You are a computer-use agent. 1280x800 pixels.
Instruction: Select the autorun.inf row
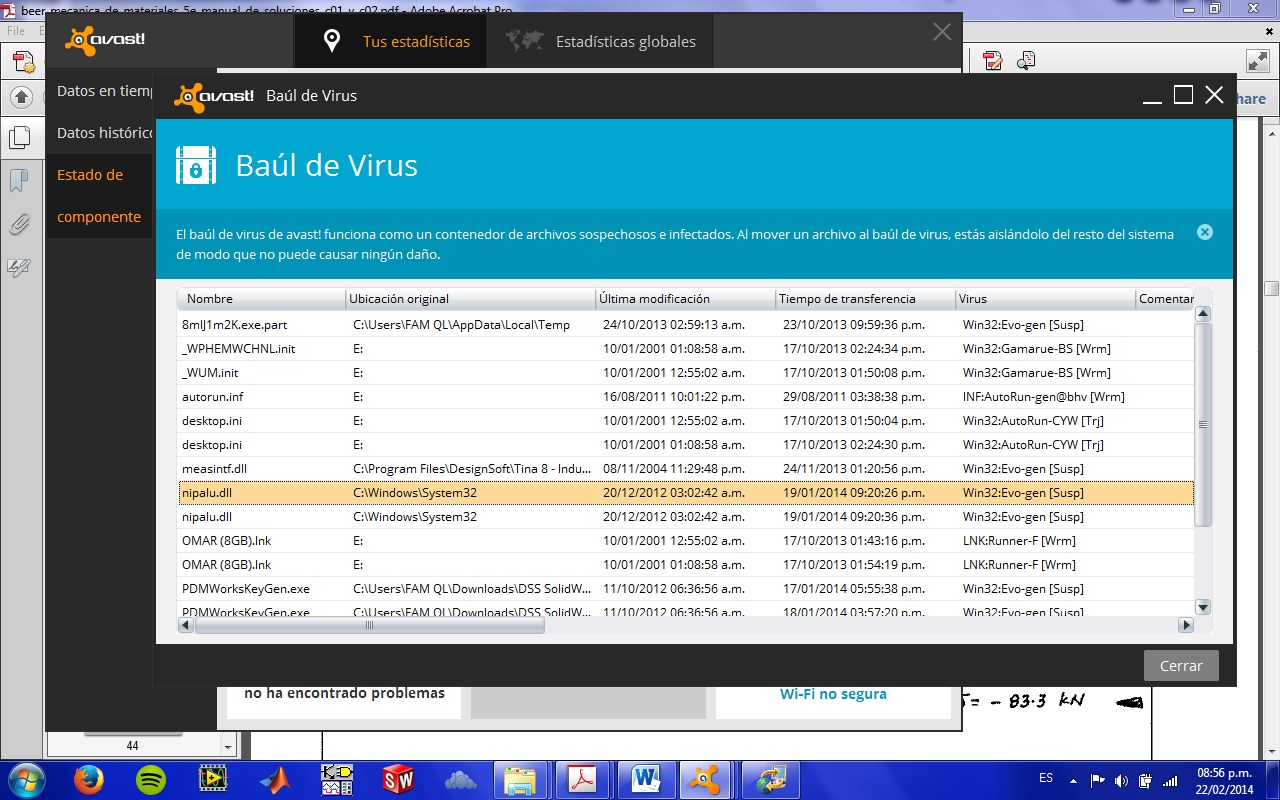pos(686,397)
